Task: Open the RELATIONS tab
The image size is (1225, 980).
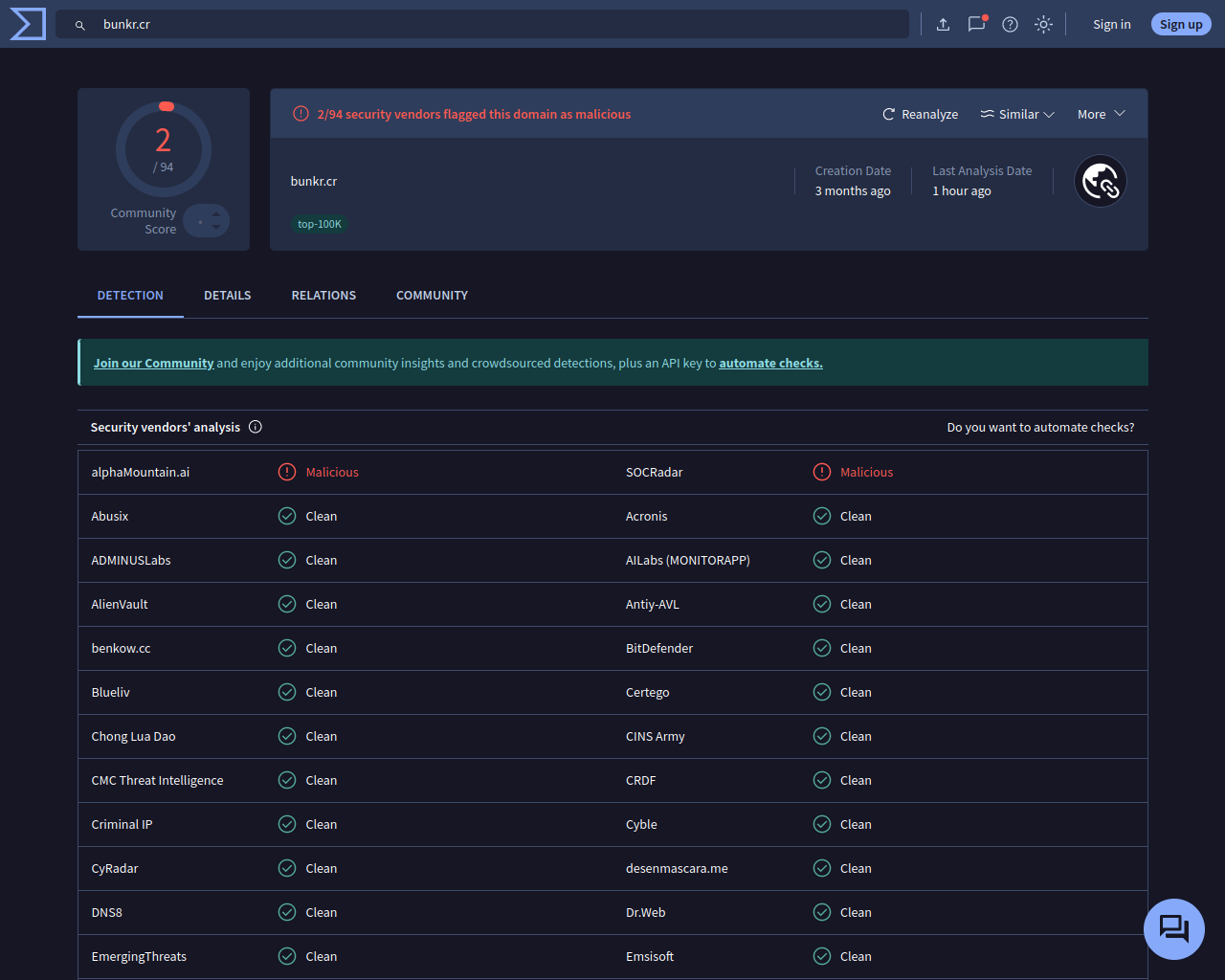Action: point(323,296)
